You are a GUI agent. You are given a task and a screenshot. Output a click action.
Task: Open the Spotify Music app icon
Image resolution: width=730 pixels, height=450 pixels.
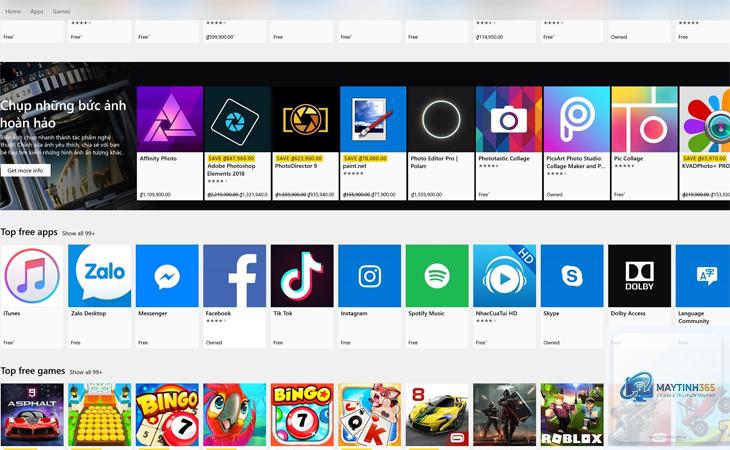pos(437,276)
